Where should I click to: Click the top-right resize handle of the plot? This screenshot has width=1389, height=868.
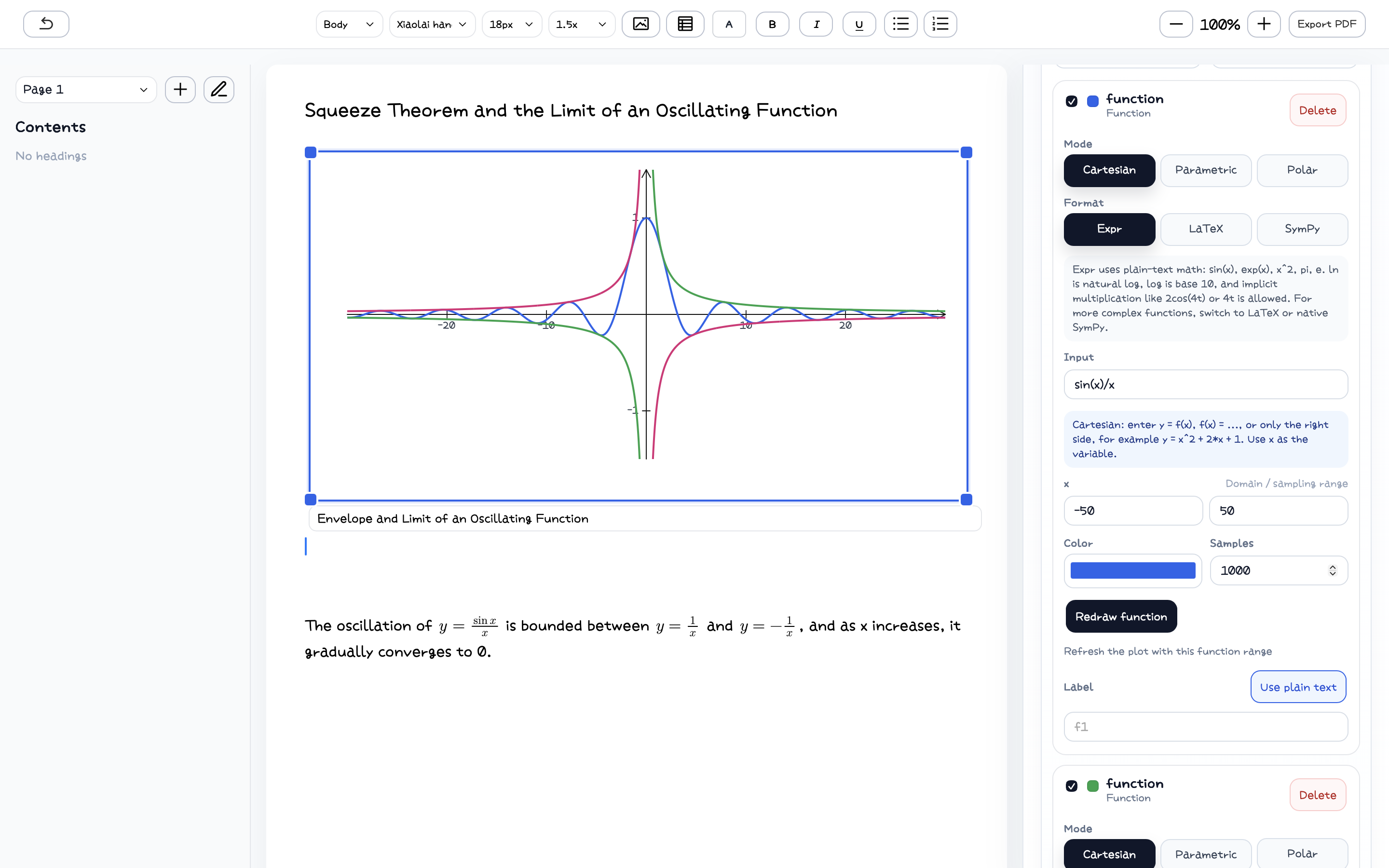967,152
